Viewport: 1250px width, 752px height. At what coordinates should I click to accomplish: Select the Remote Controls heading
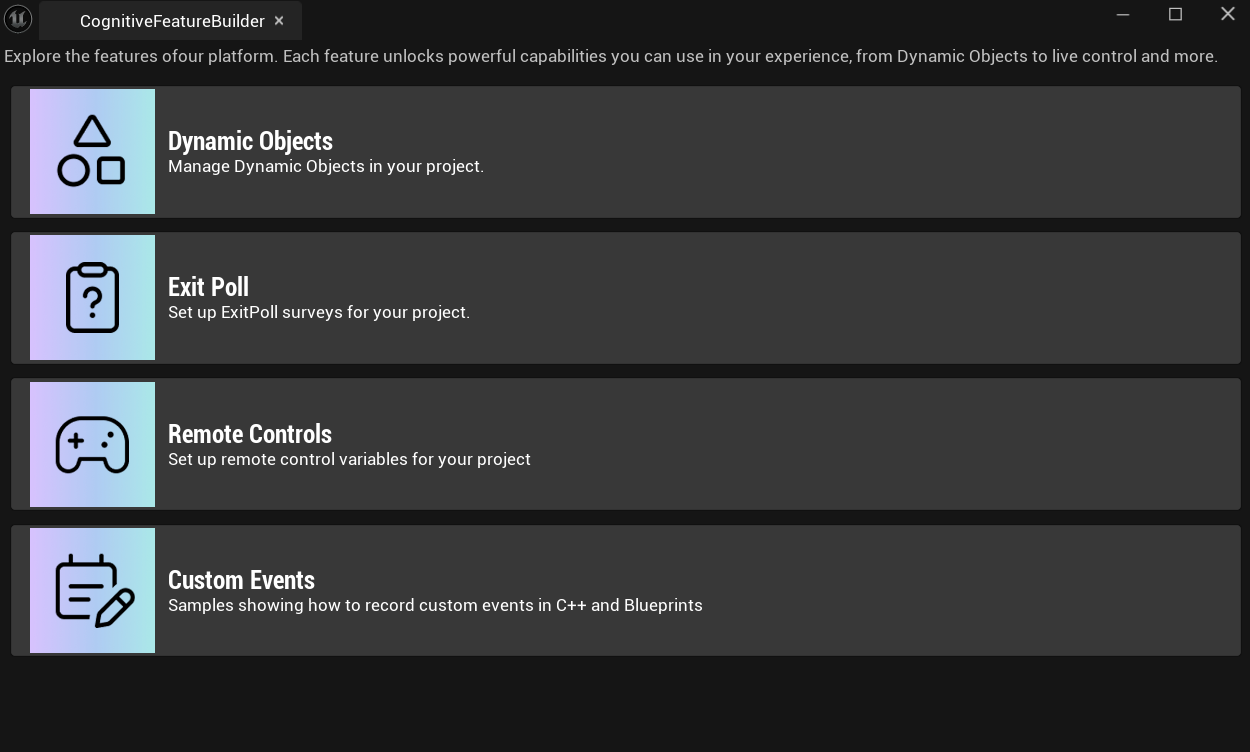(x=250, y=434)
